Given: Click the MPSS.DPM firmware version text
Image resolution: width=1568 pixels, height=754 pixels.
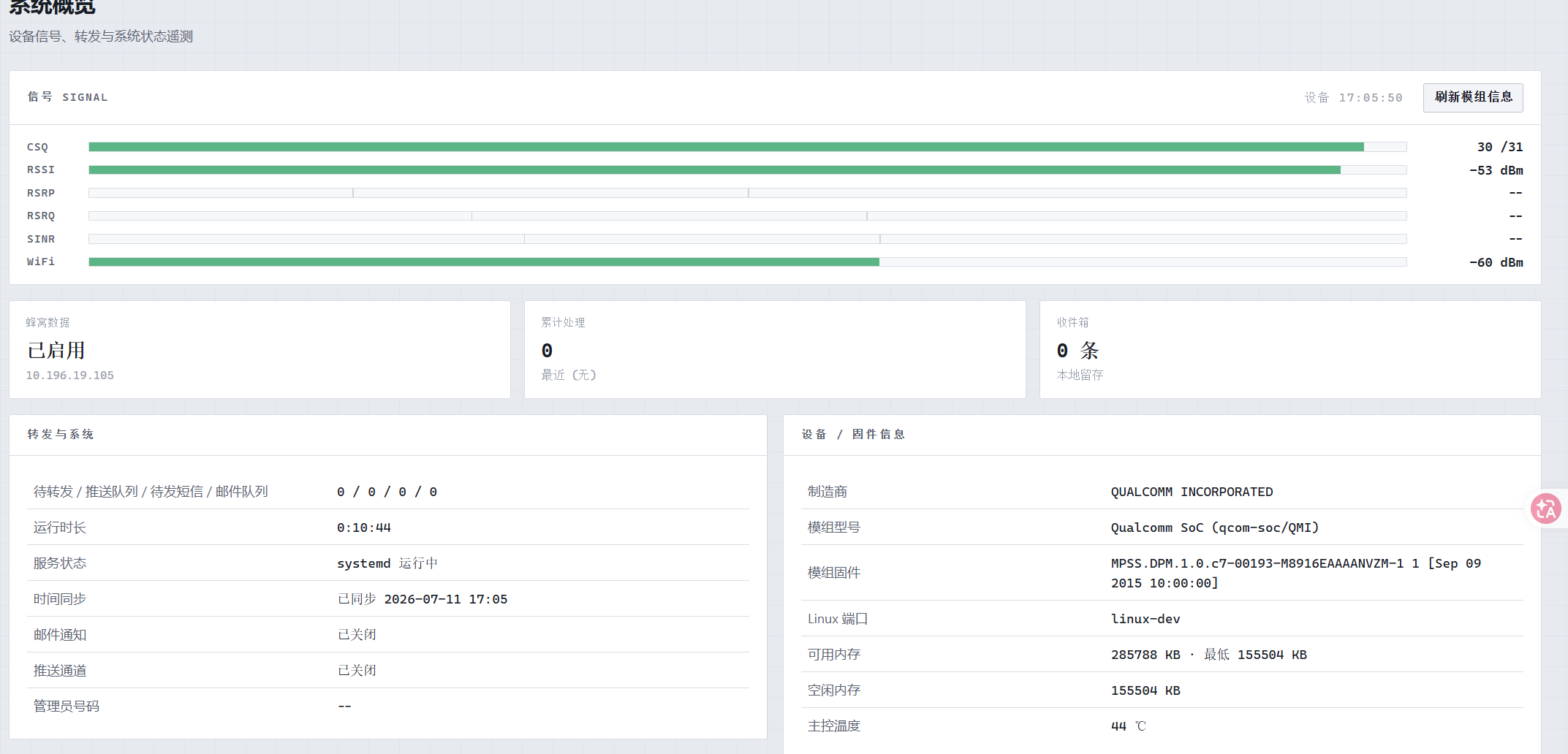Looking at the screenshot, I should click(x=1296, y=573).
